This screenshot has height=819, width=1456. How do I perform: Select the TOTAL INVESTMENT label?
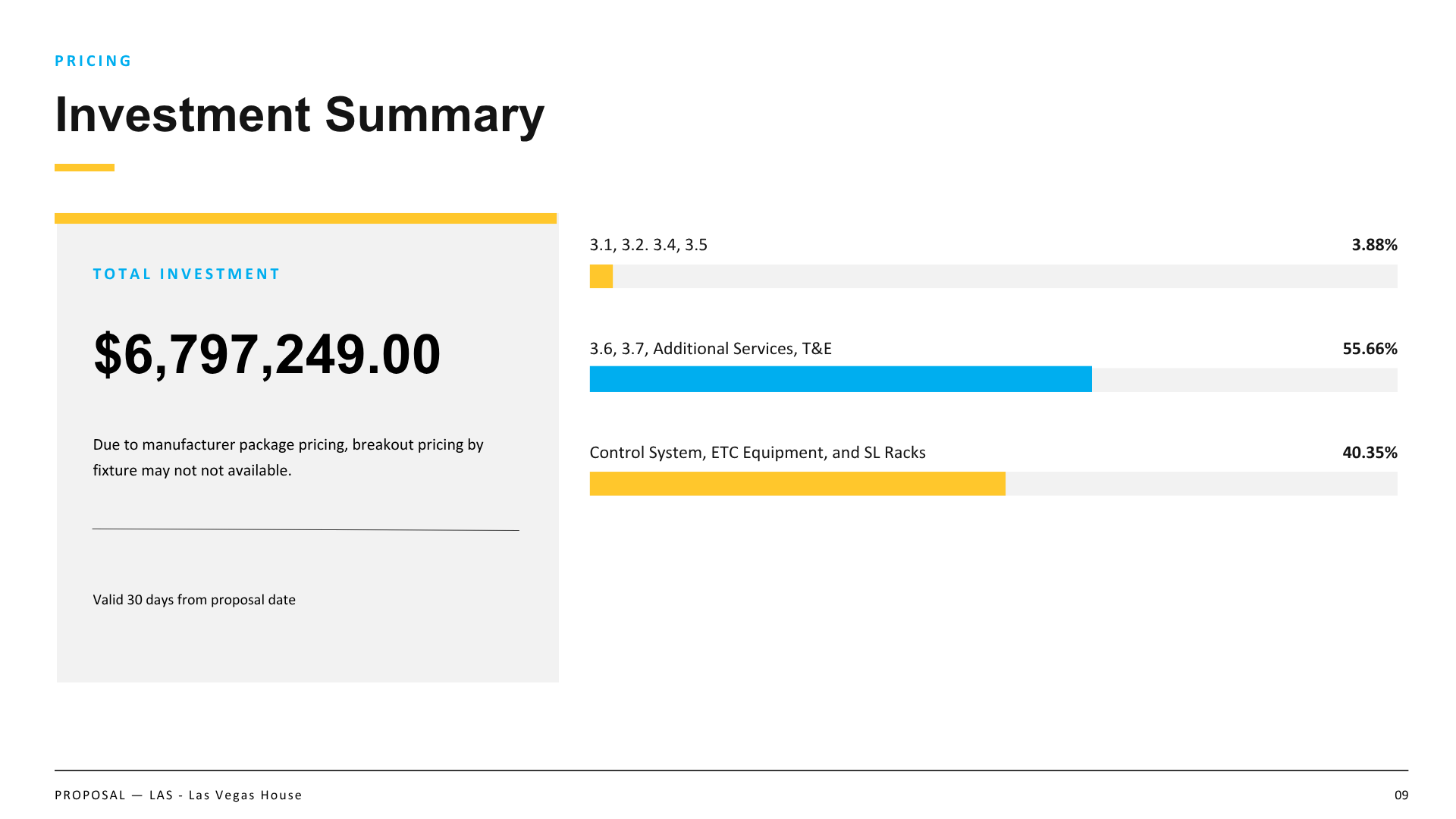pyautogui.click(x=187, y=274)
